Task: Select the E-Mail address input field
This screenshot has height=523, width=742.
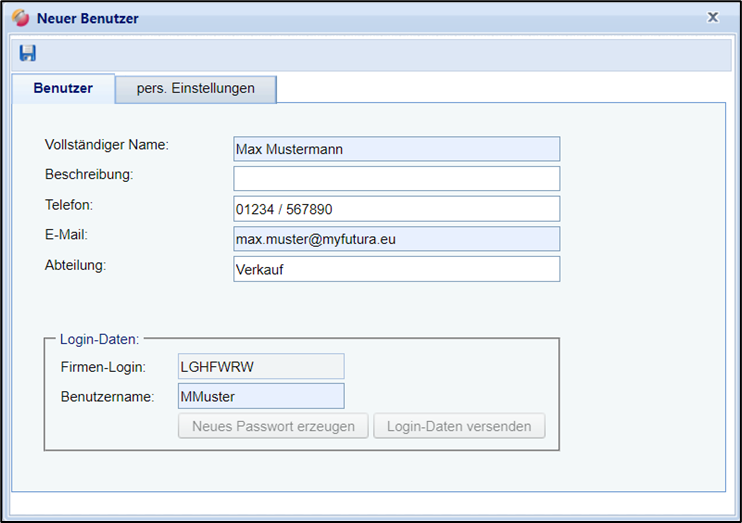Action: pos(396,239)
